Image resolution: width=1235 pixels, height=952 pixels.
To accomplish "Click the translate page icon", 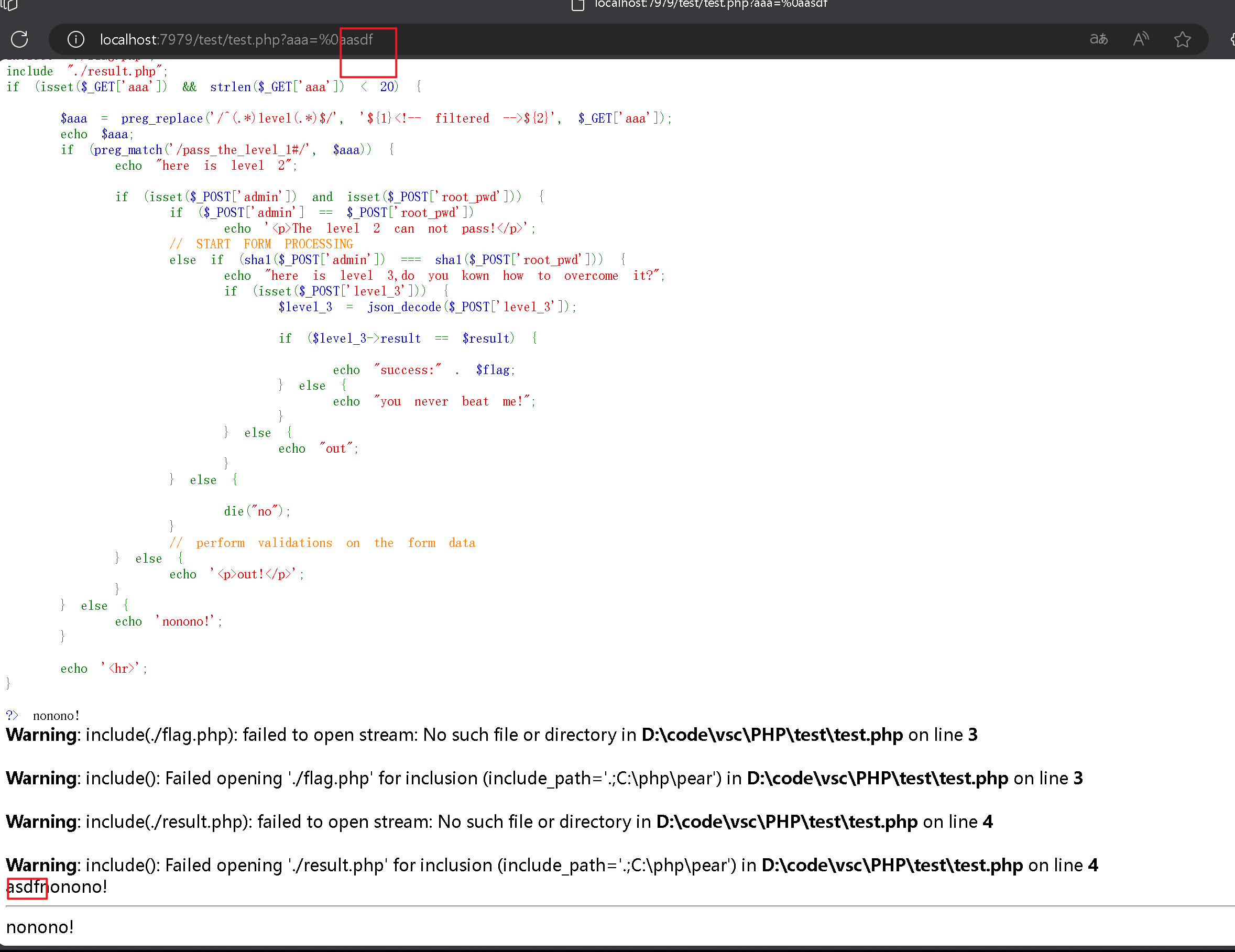I will click(1098, 39).
